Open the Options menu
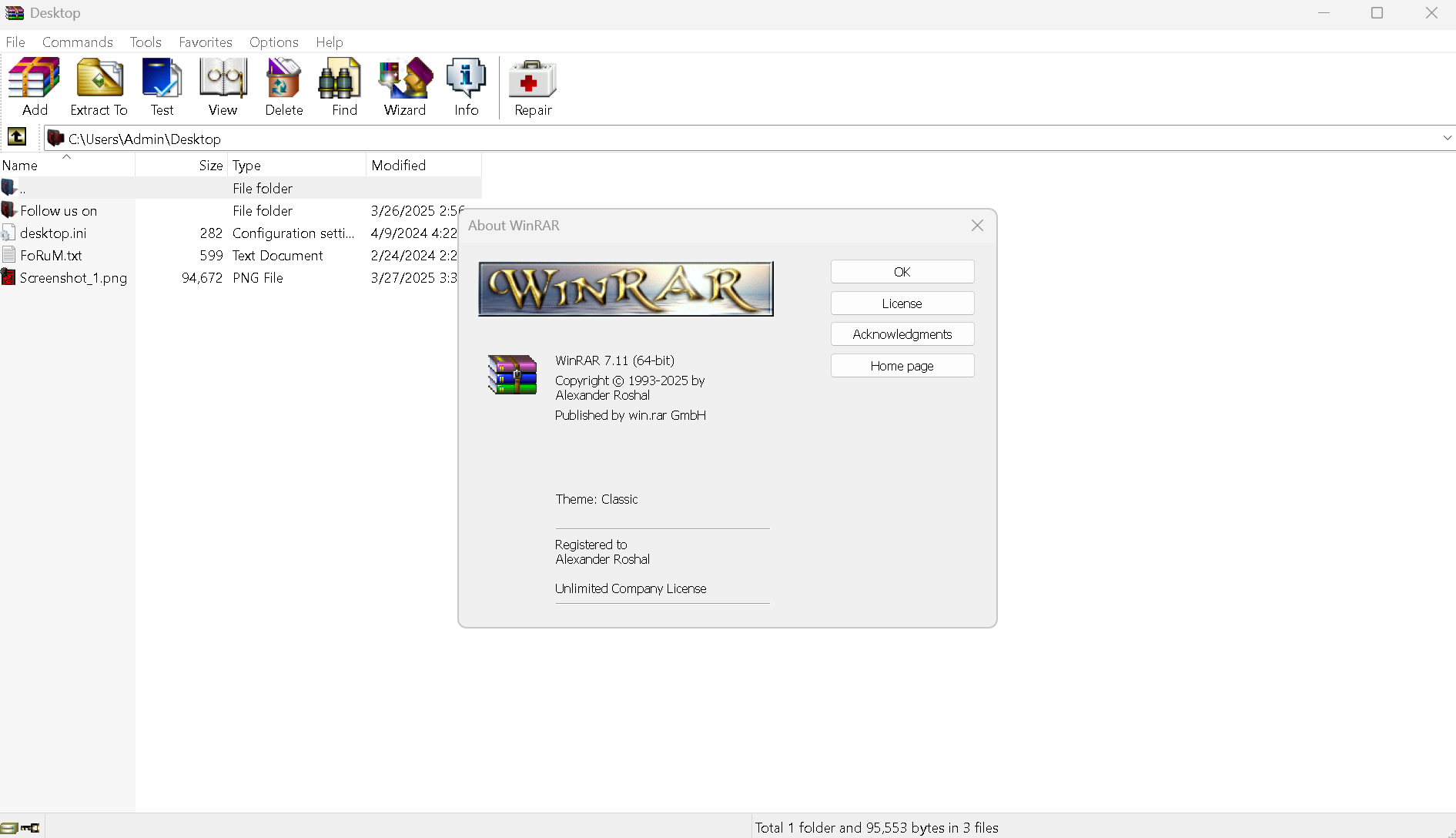 [274, 42]
